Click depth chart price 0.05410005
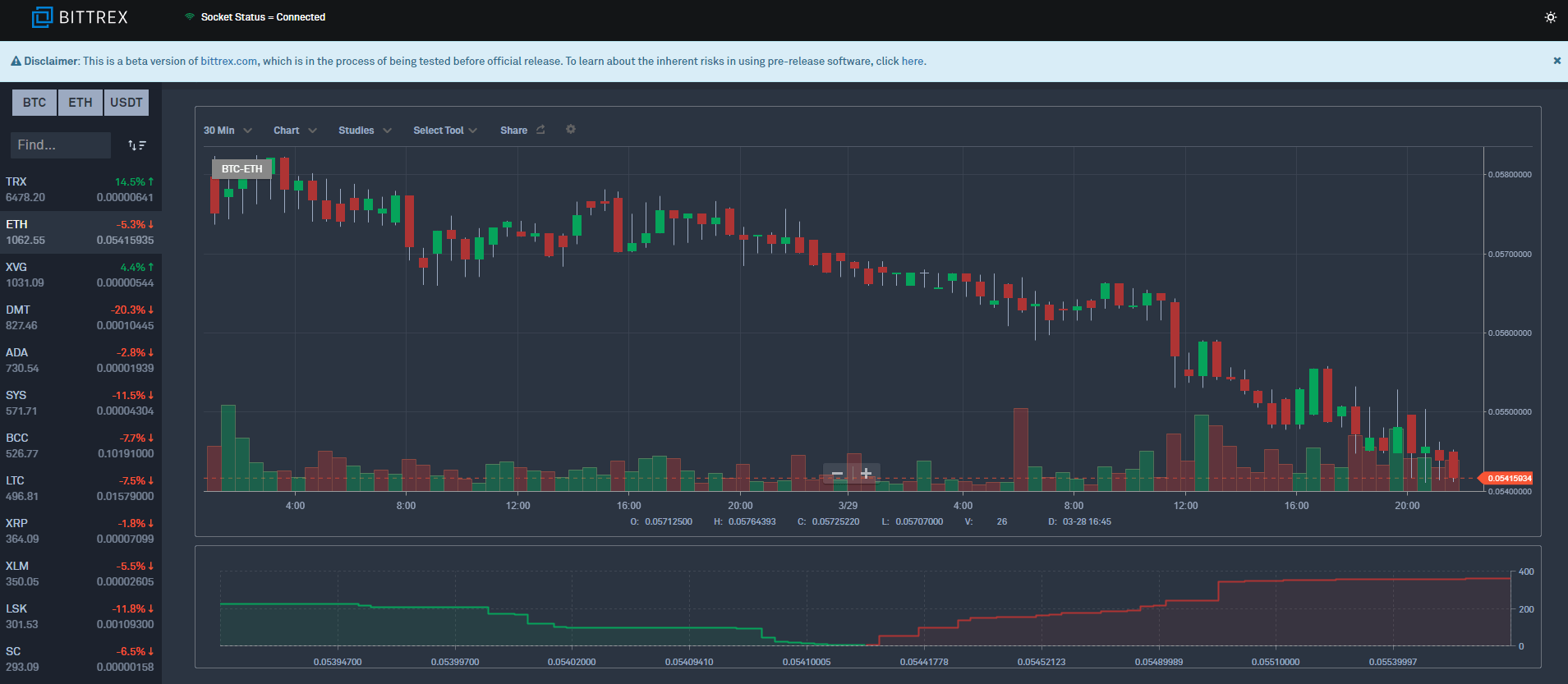The image size is (1568, 684). click(x=807, y=662)
